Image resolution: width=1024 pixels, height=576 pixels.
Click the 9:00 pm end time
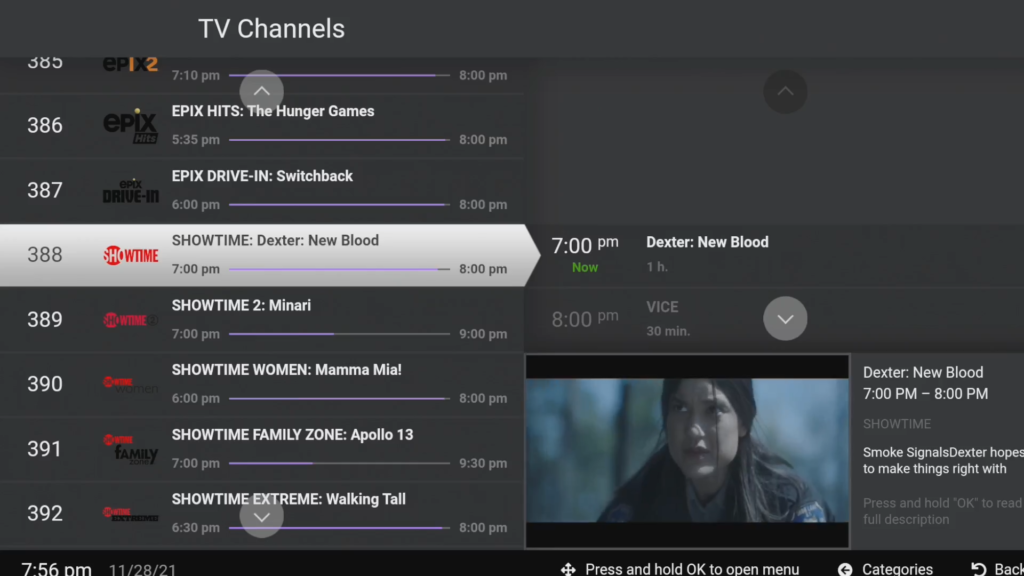(x=483, y=334)
